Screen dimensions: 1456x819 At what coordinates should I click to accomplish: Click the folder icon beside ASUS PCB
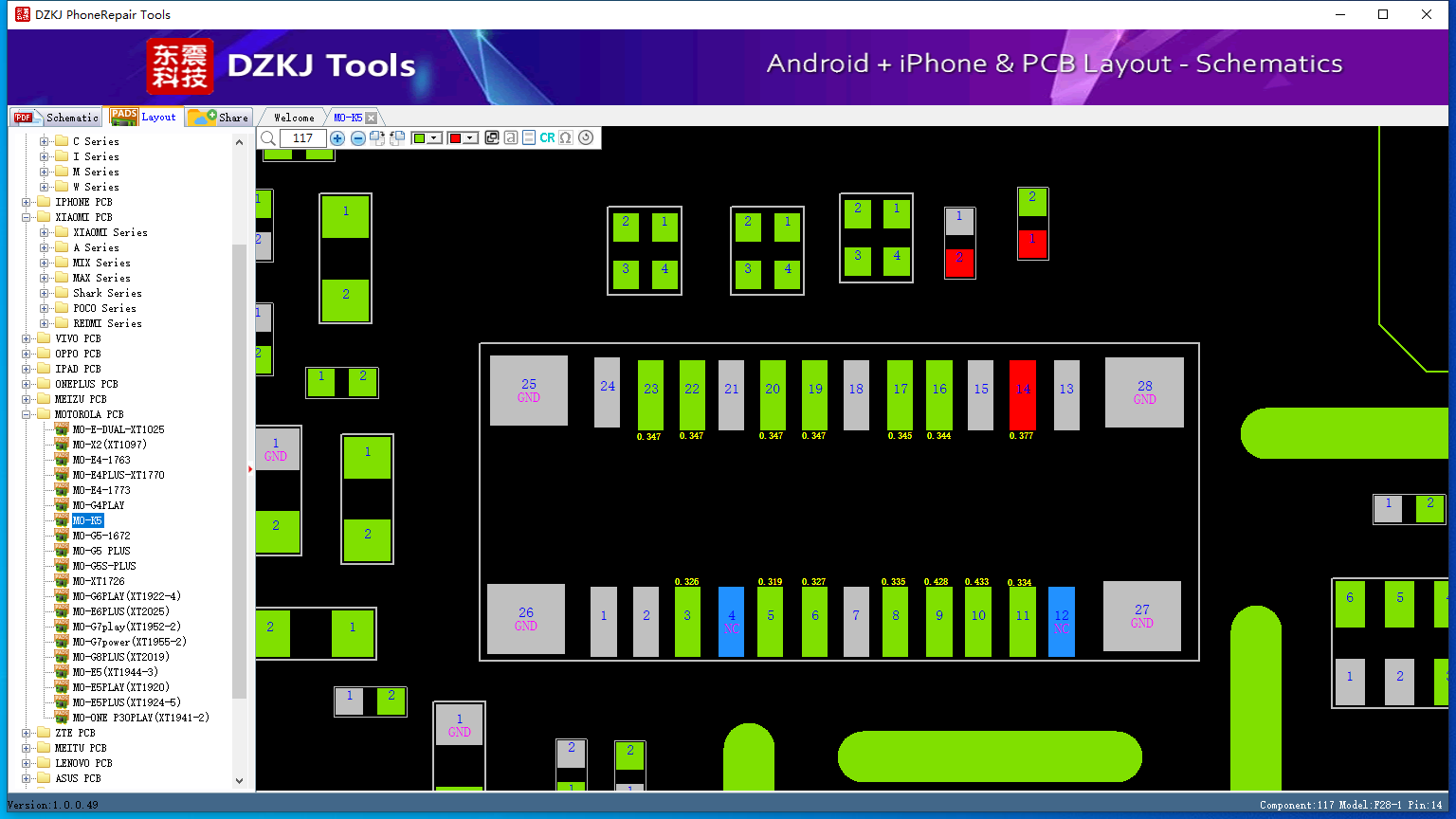44,778
